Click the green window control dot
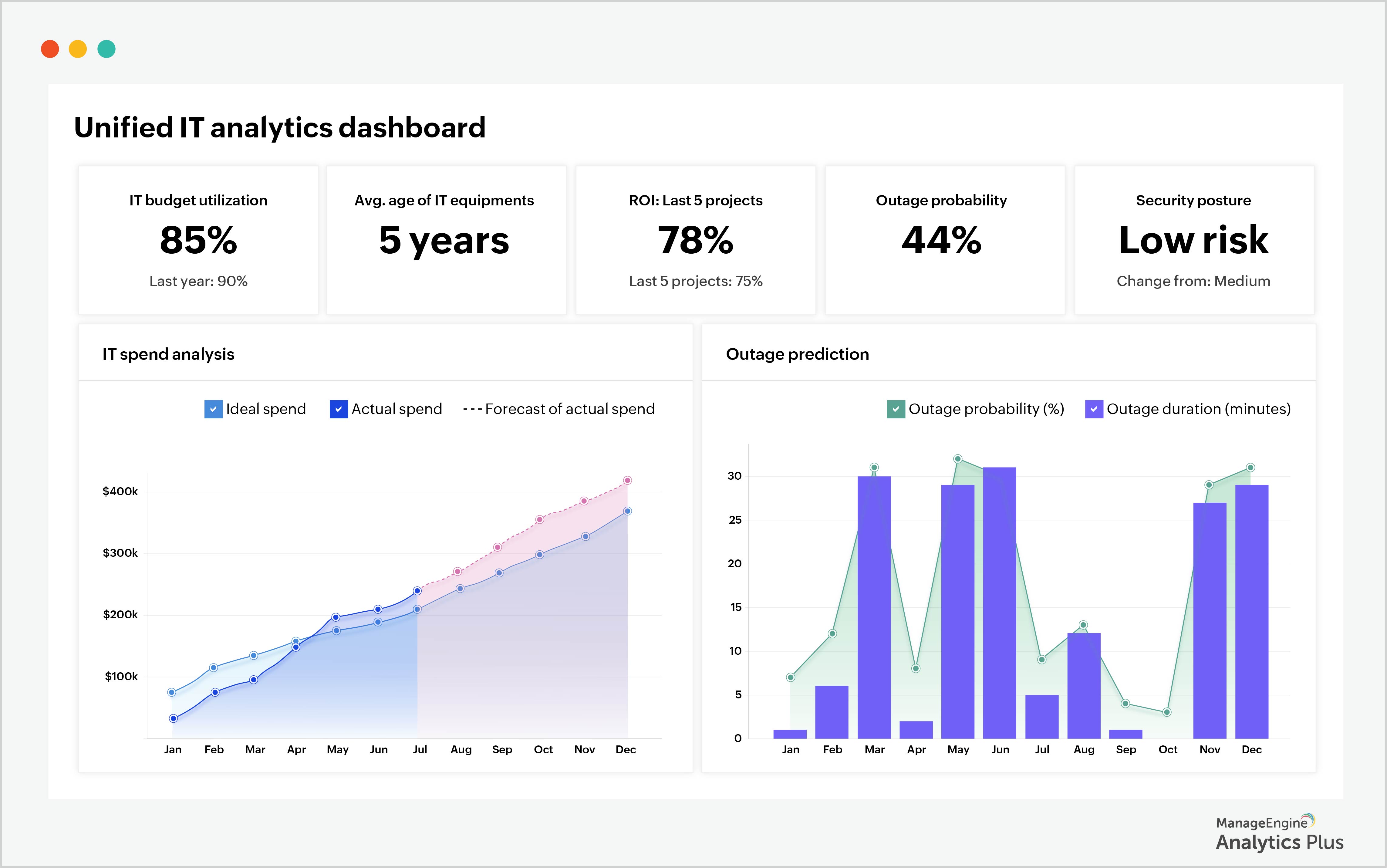1387x868 pixels. click(107, 49)
